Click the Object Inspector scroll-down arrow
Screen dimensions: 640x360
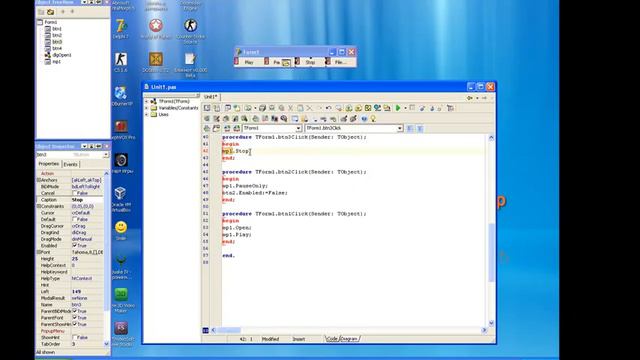(x=106, y=344)
